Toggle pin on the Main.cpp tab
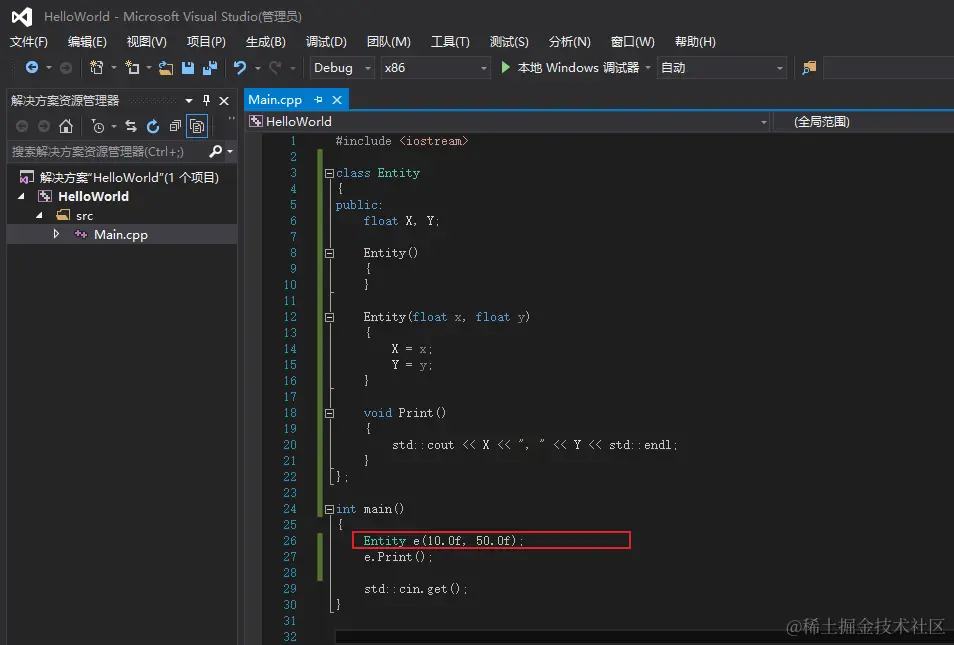 tap(318, 99)
